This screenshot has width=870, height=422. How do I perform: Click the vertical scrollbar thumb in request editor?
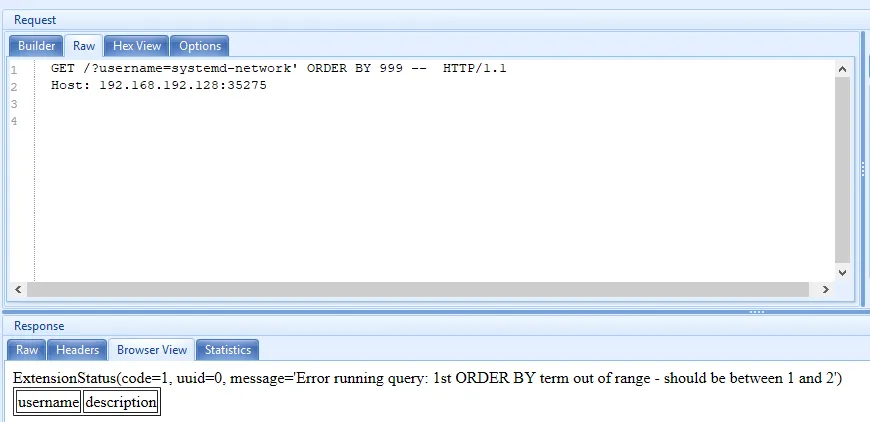(x=842, y=170)
